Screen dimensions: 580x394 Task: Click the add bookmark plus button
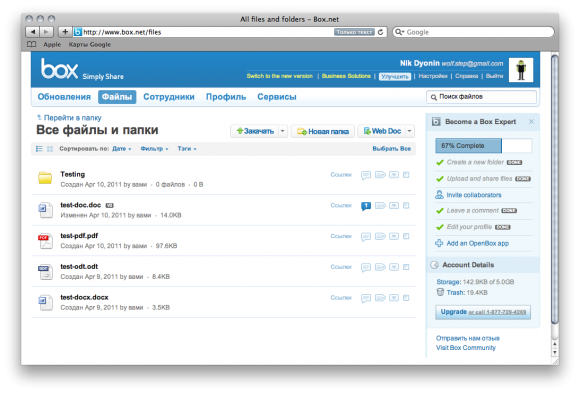[x=65, y=32]
